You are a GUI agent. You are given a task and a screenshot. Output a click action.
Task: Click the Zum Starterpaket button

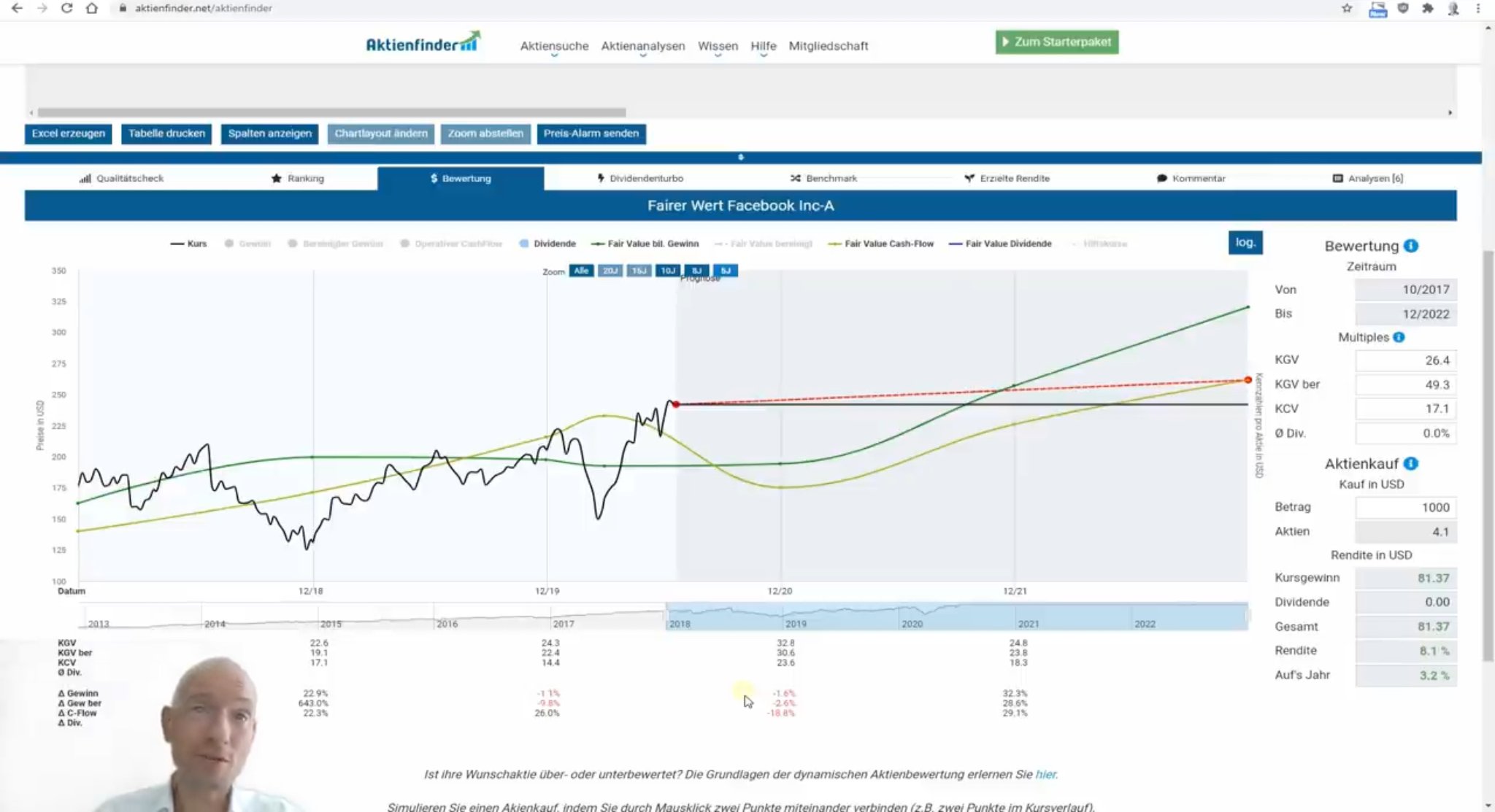click(1056, 42)
